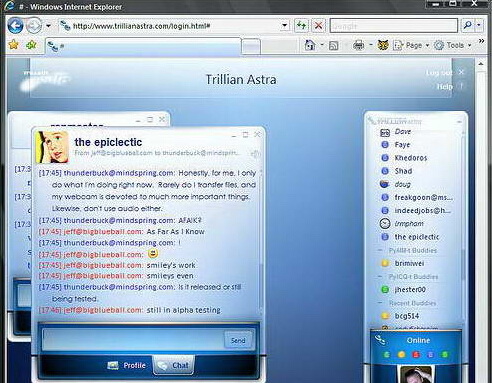
Task: Expand the toolbar overflow chevron
Action: [481, 41]
